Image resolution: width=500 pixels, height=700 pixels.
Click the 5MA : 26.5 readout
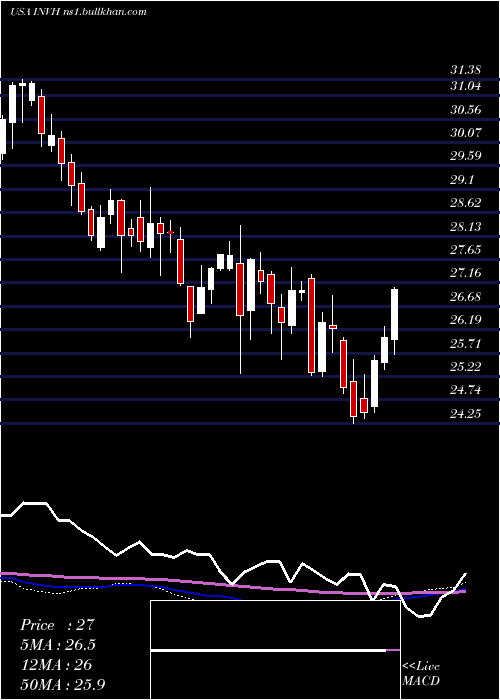[58, 645]
